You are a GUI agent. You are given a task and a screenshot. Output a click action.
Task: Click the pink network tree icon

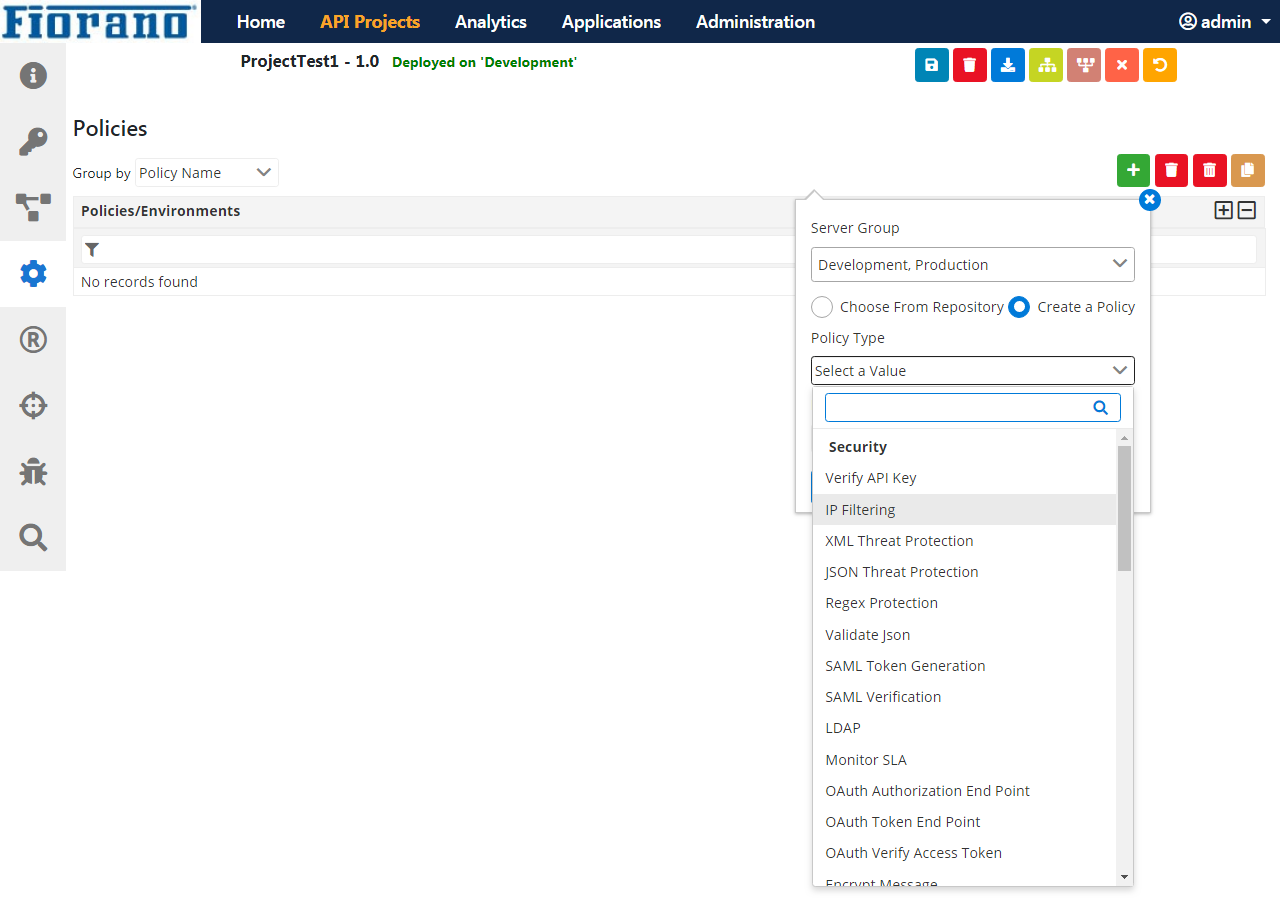coord(1084,65)
